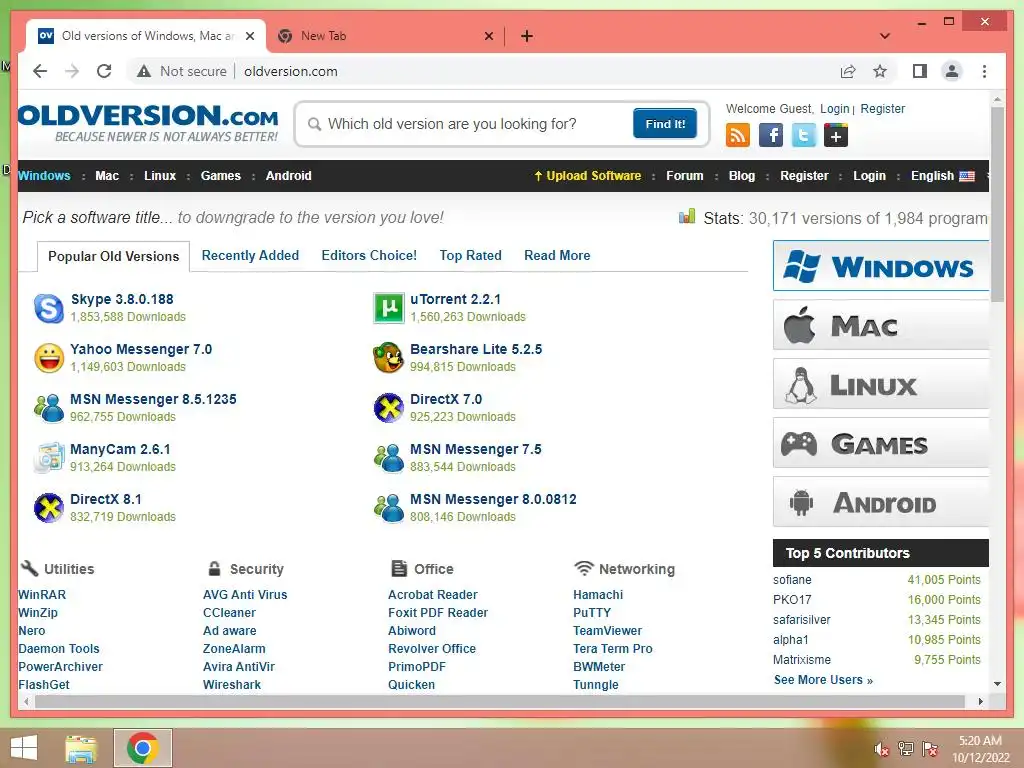Open a new tab with plus button
The height and width of the screenshot is (768, 1024).
tap(527, 36)
